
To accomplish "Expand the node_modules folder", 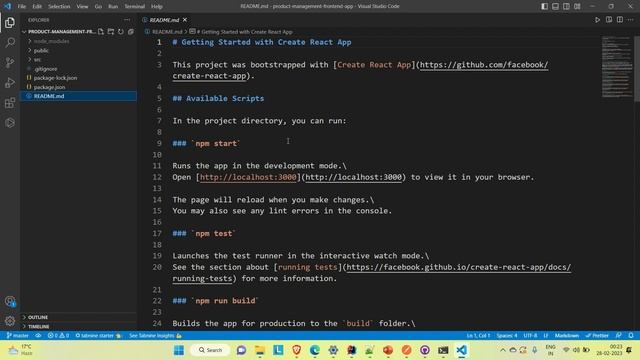I will [51, 41].
